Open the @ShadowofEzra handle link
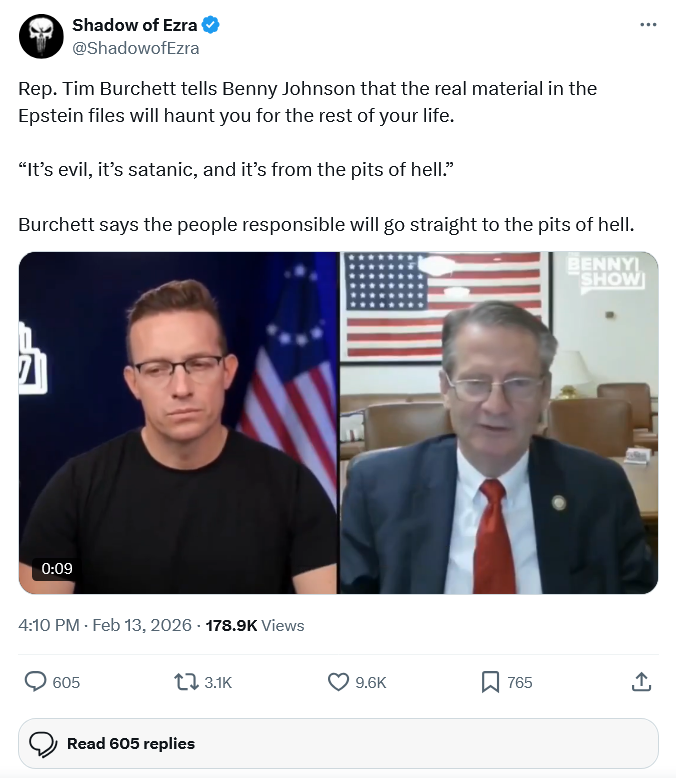The image size is (676, 778). point(135,48)
